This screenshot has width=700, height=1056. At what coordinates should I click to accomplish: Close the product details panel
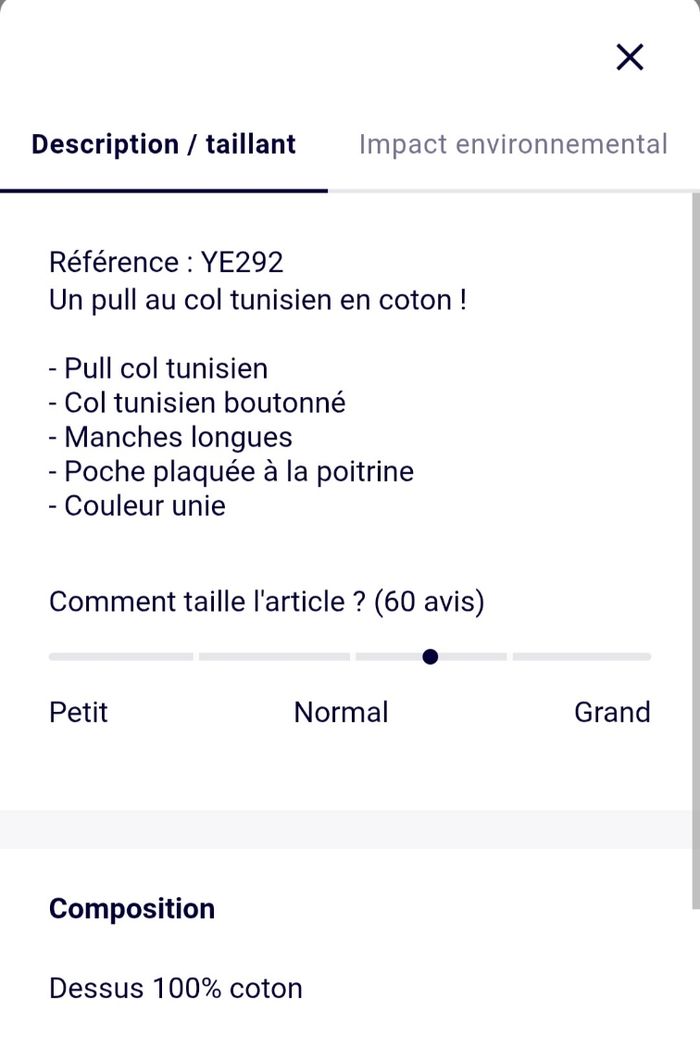click(x=630, y=58)
